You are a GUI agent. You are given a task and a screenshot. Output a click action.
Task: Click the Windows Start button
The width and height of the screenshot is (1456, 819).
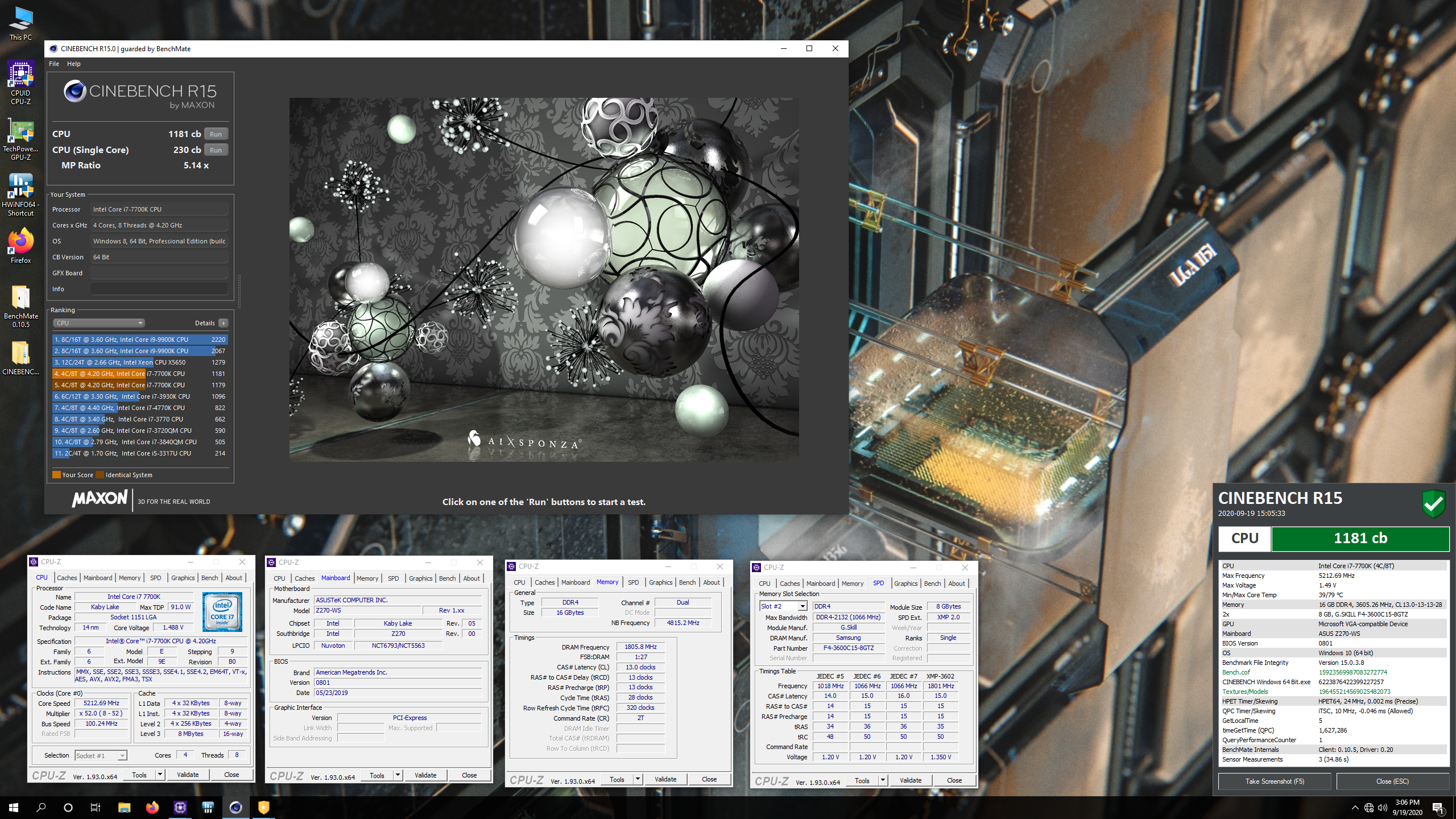[14, 807]
